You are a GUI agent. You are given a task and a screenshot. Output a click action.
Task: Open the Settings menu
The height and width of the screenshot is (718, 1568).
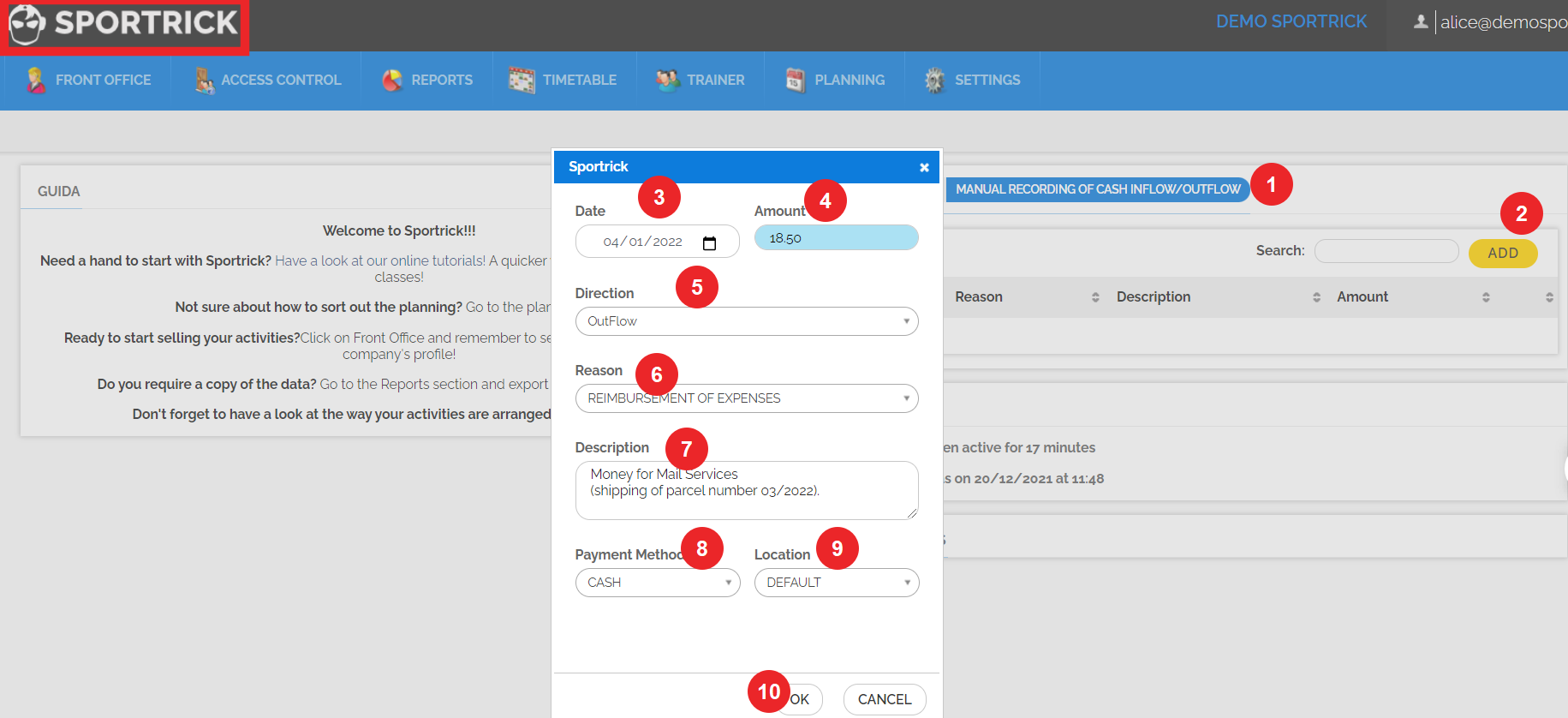click(972, 80)
